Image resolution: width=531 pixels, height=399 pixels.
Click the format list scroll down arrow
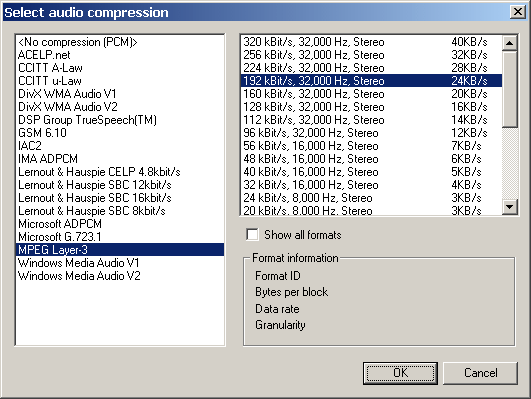point(510,206)
